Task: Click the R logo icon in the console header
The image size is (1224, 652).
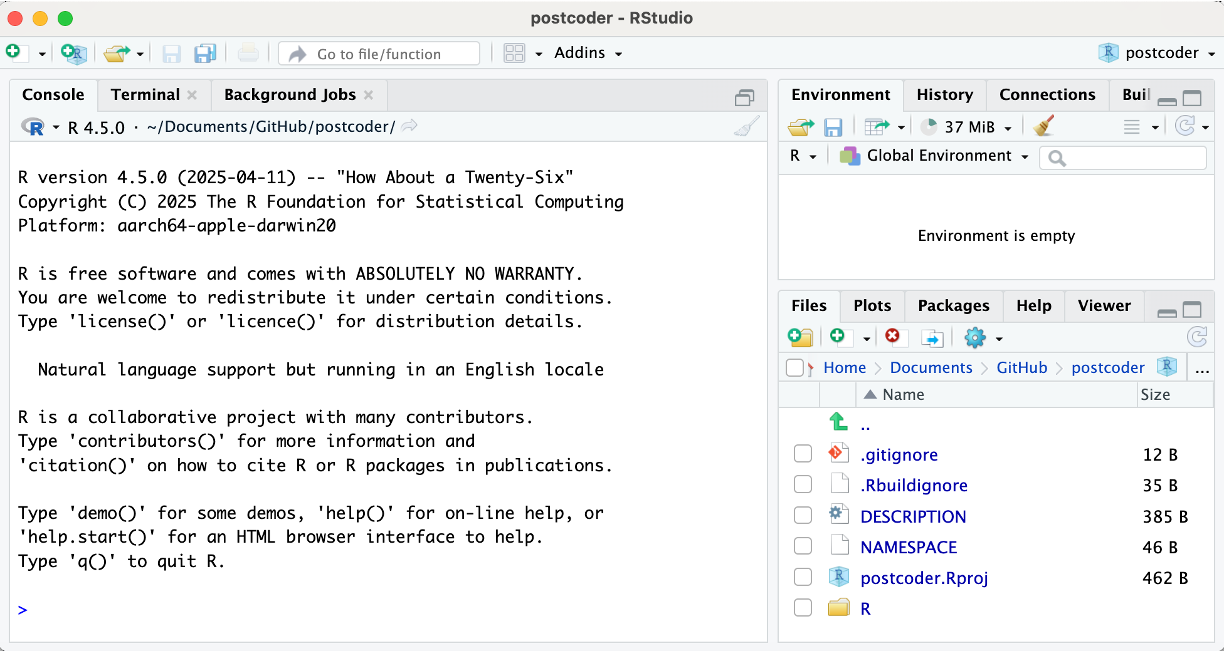Action: pos(33,127)
